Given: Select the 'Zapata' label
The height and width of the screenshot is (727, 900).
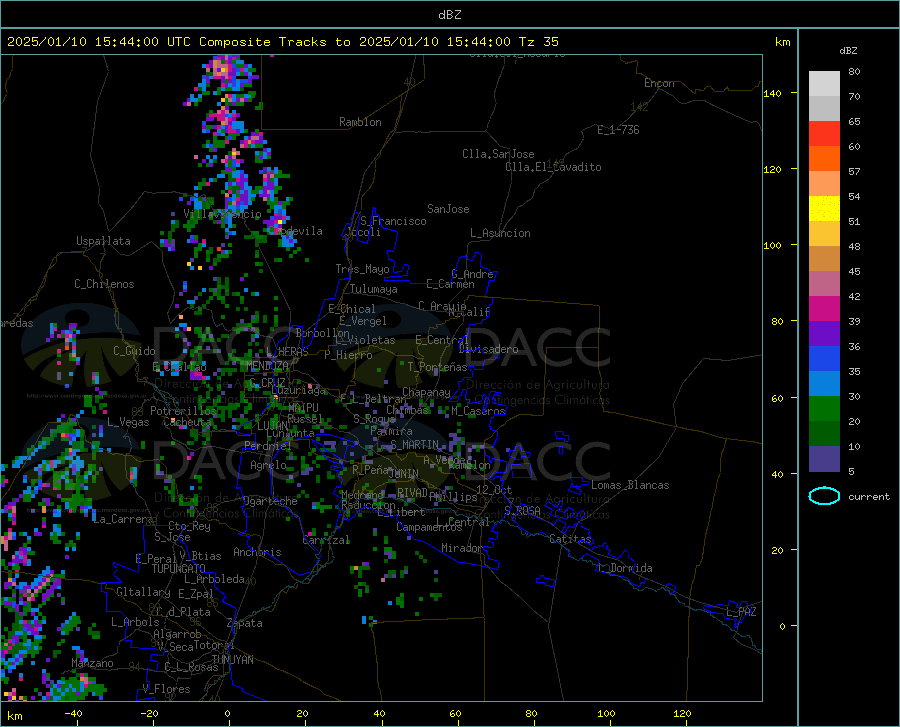Looking at the screenshot, I should 245,623.
